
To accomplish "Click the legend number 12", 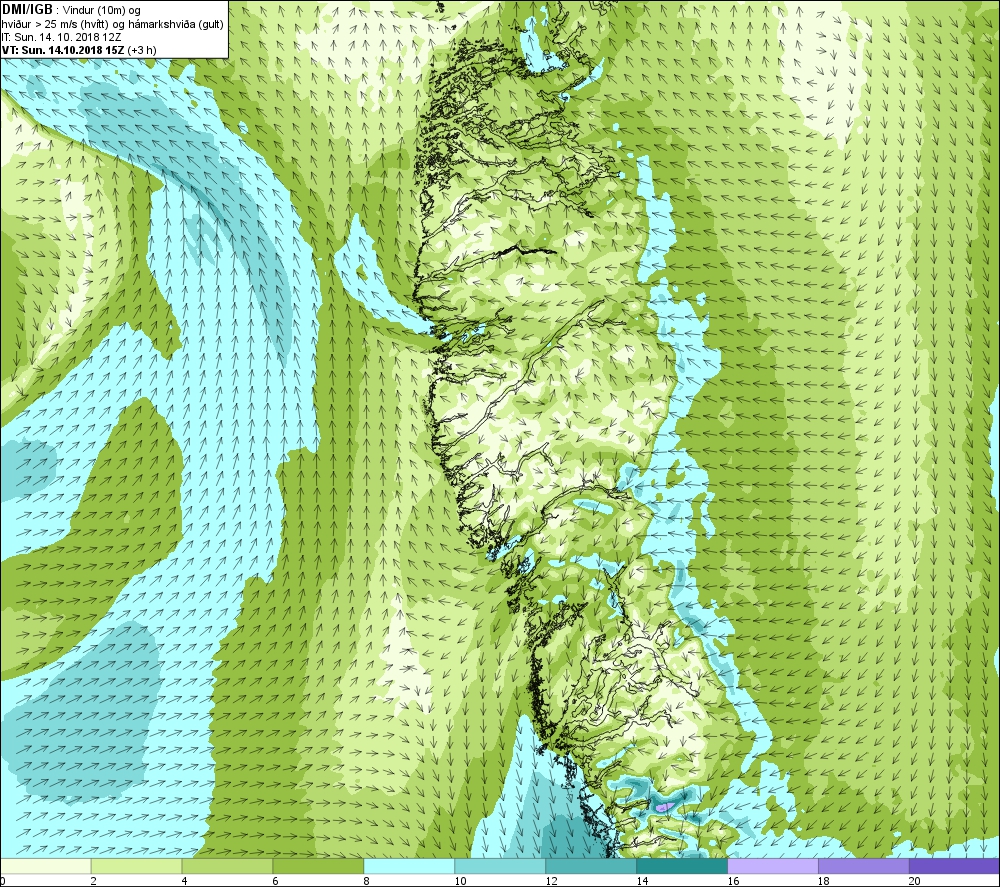I will 551,881.
